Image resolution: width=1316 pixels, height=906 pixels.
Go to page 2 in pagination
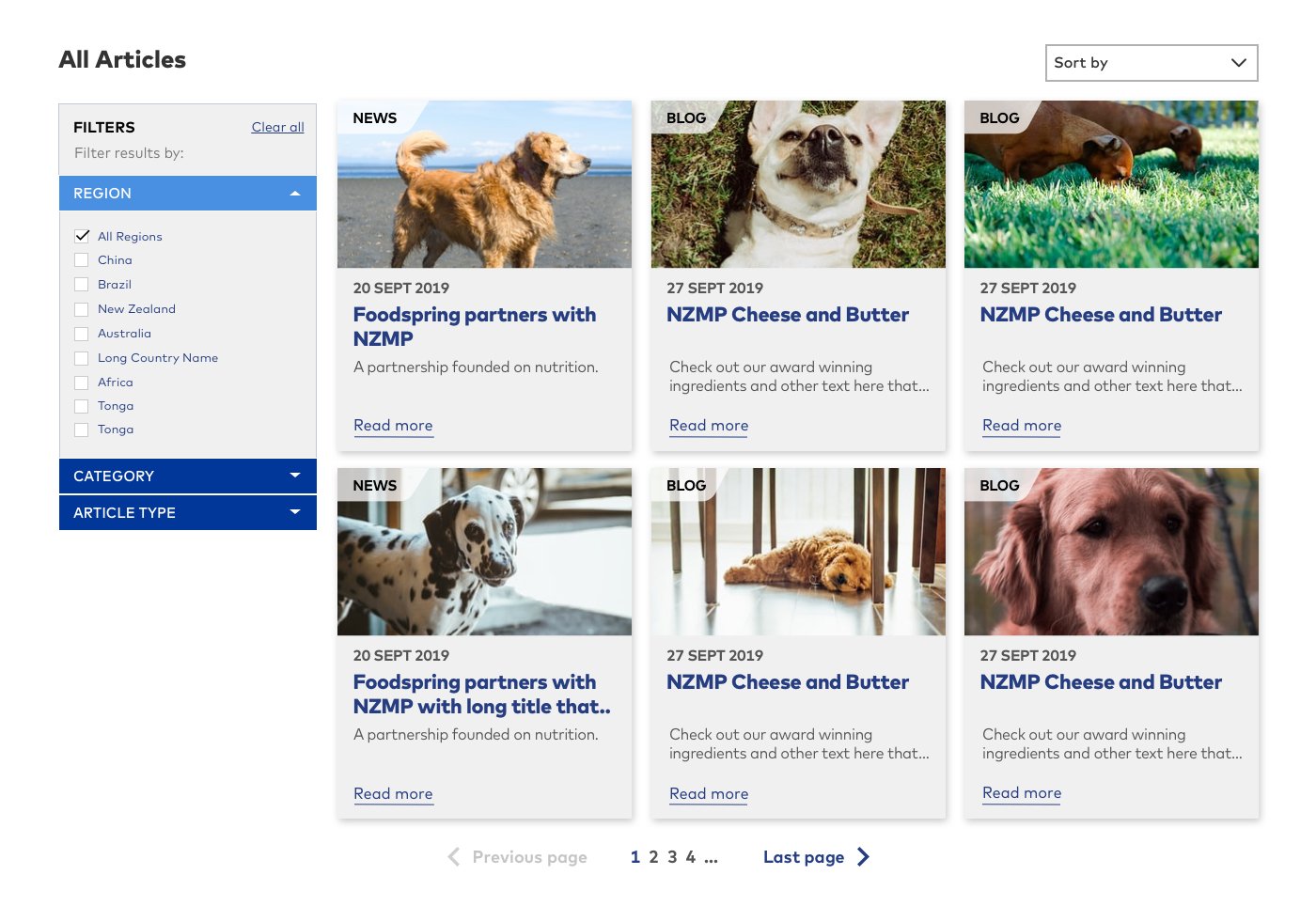click(653, 857)
